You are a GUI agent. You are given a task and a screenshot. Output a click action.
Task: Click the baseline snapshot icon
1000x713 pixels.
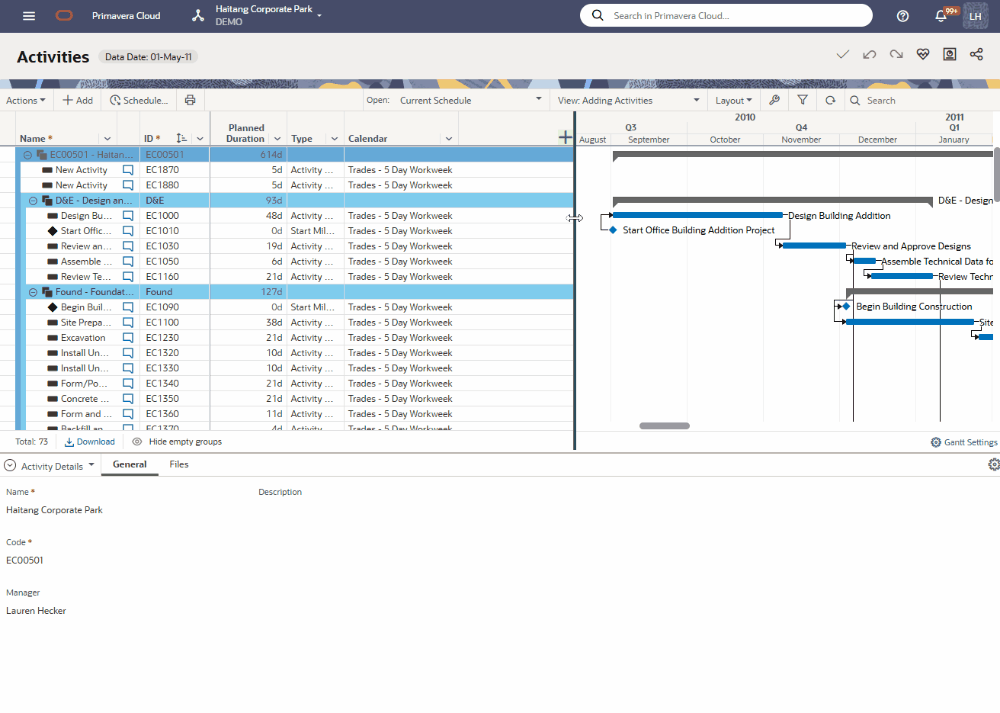pos(950,54)
